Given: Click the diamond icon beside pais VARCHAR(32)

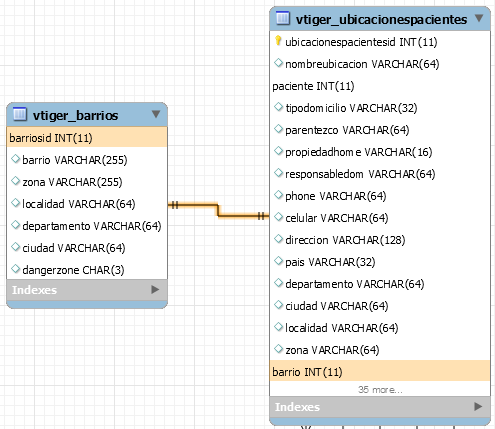Looking at the screenshot, I should (x=278, y=261).
